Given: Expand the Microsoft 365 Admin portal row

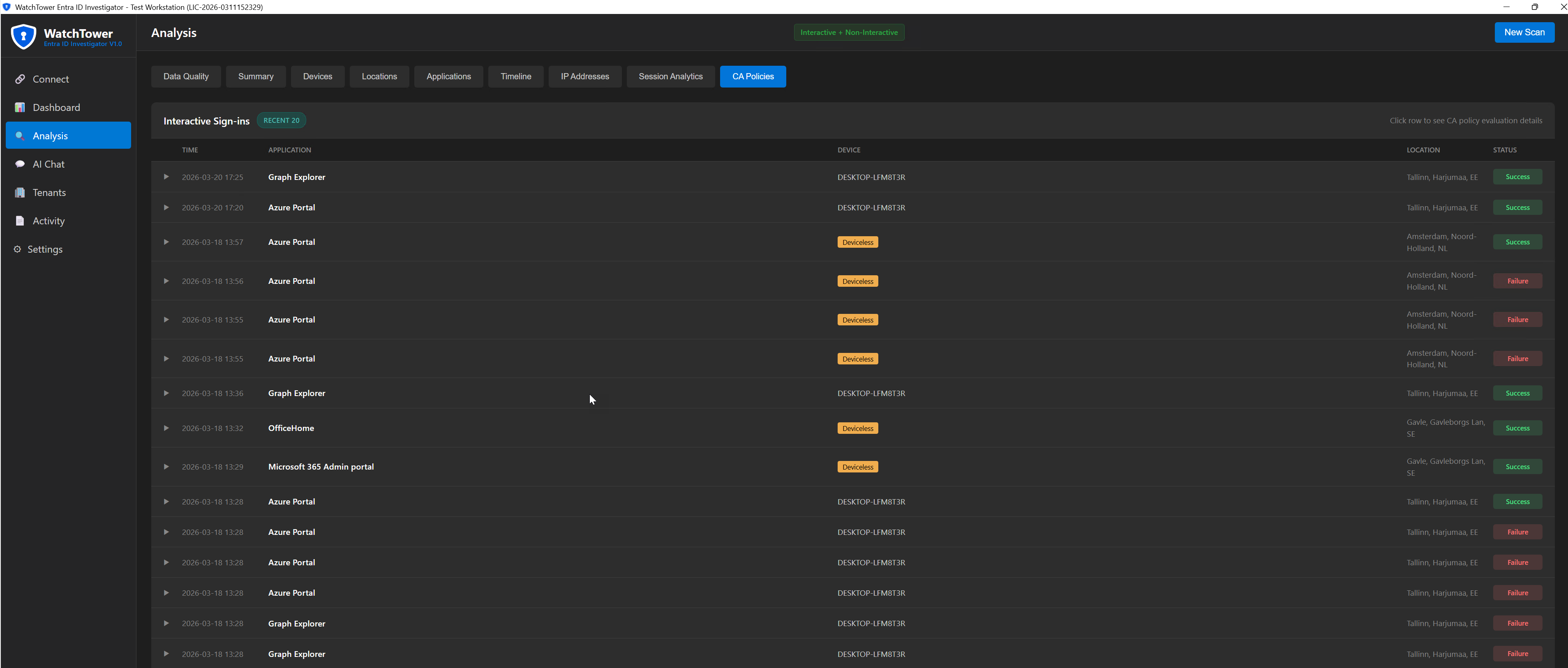Looking at the screenshot, I should 166,467.
